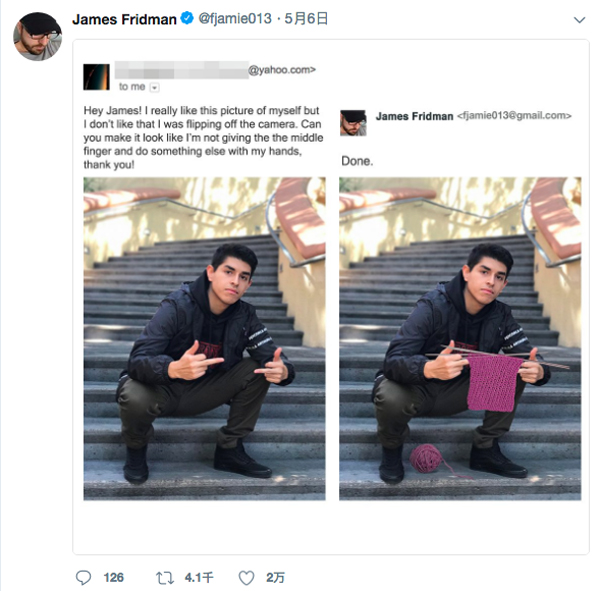Click the reply speech bubble icon
Viewport: 600px width, 591px height.
coord(85,577)
